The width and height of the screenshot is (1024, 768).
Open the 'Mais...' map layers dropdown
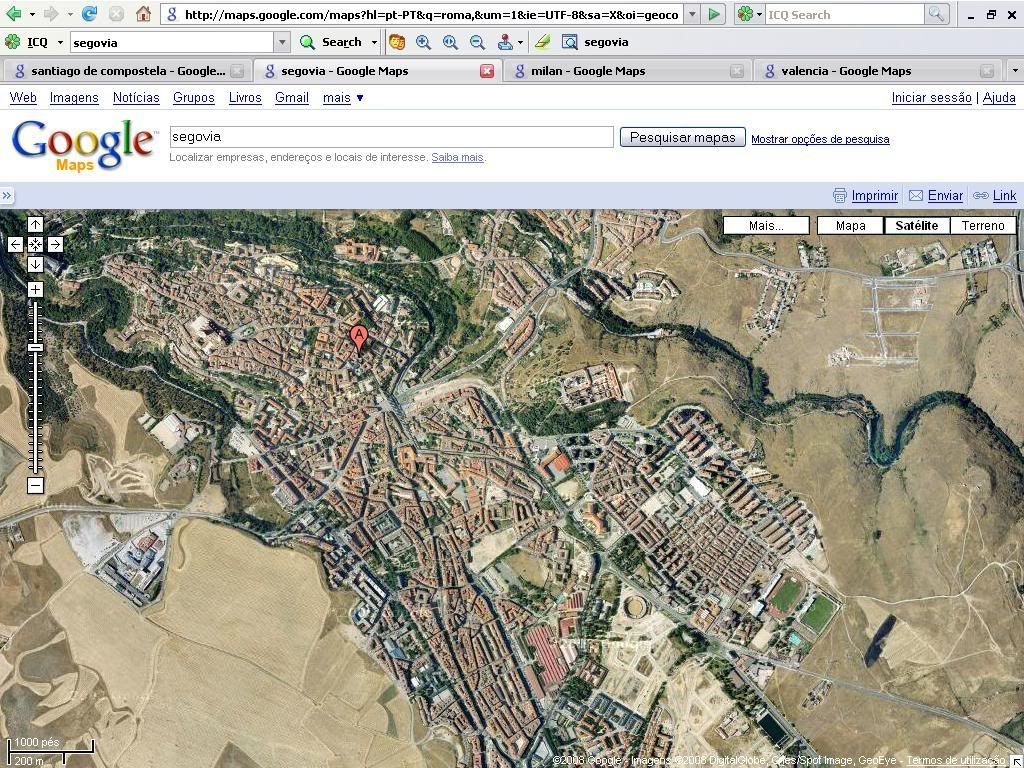[x=766, y=226]
